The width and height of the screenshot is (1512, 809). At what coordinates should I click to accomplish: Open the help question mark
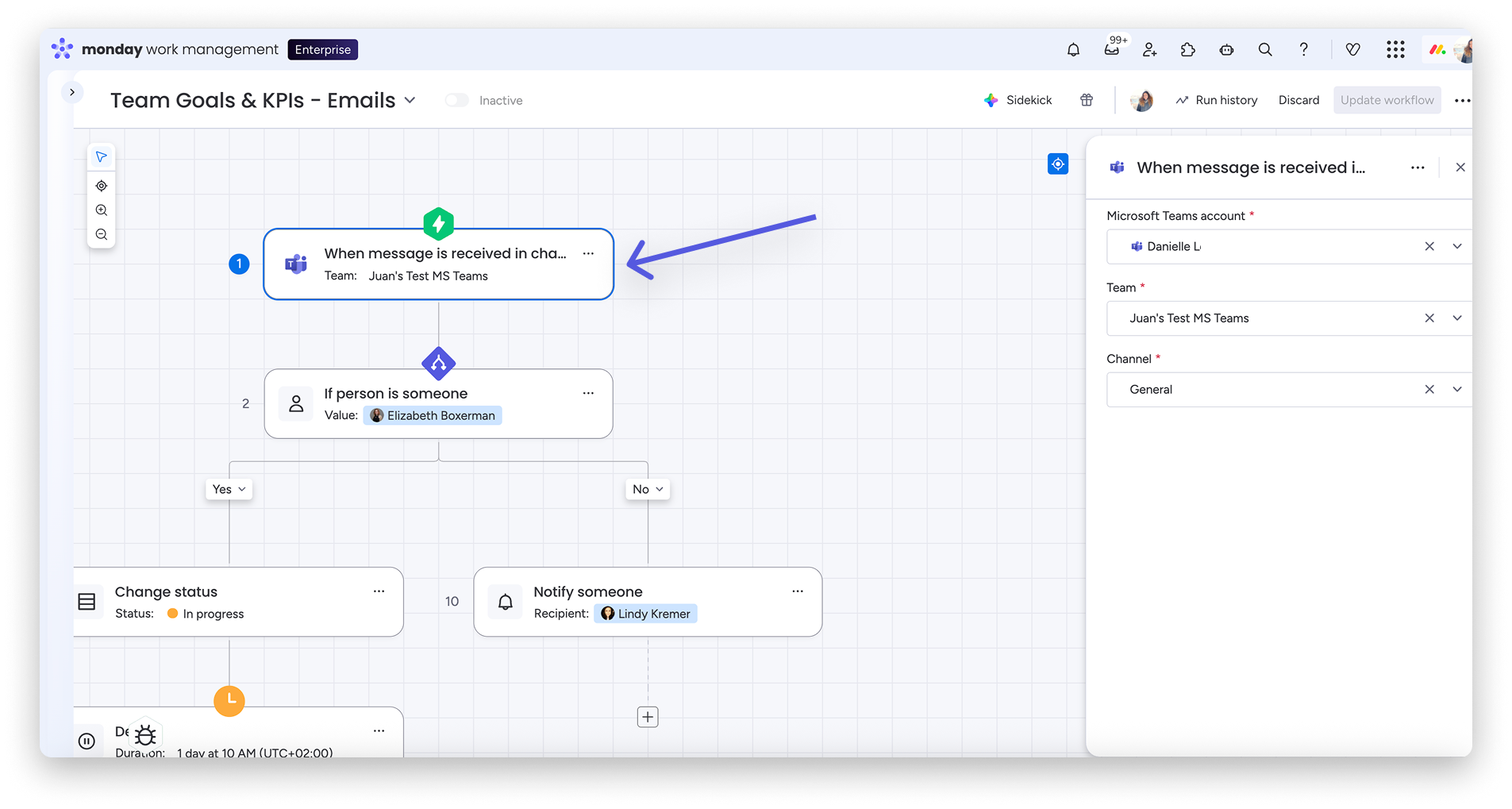click(x=1303, y=49)
